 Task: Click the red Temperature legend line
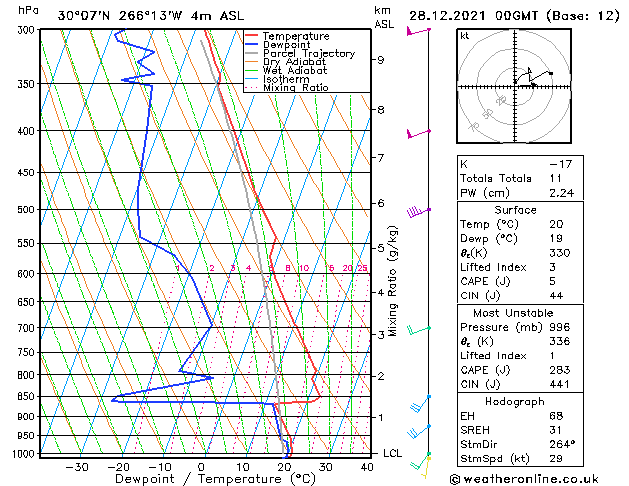tap(251, 36)
